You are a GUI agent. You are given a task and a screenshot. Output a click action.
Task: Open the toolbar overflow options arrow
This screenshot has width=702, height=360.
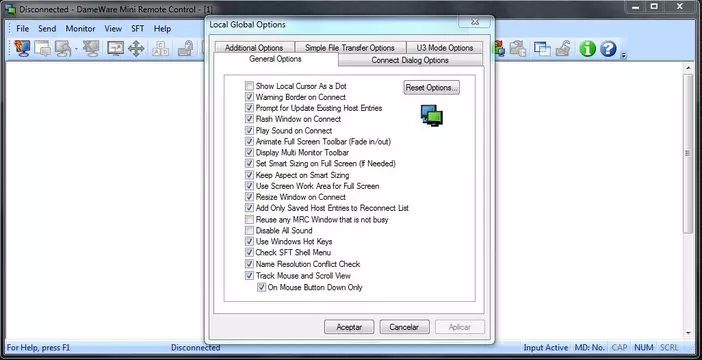[624, 56]
